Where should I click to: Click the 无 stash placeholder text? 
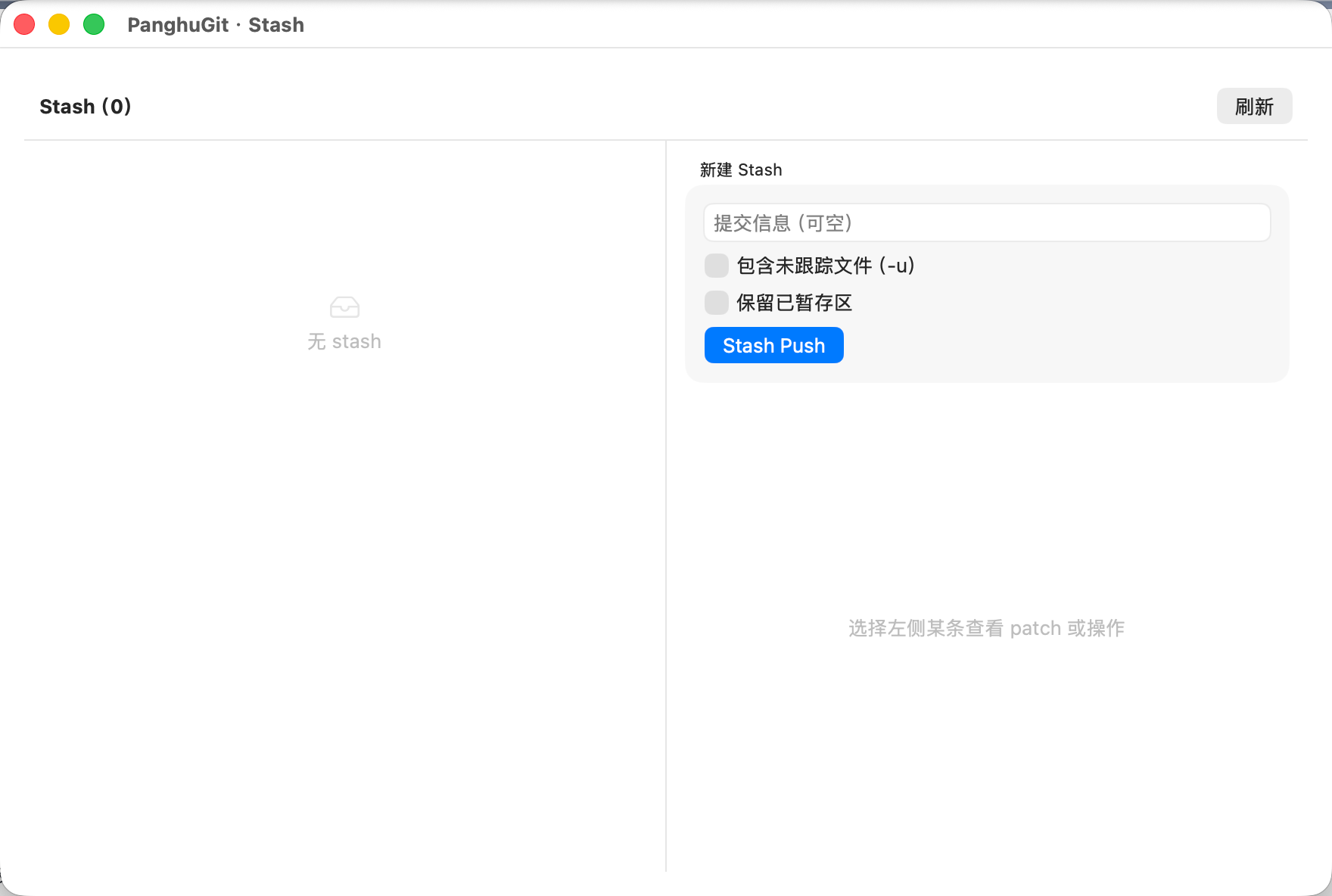point(344,341)
